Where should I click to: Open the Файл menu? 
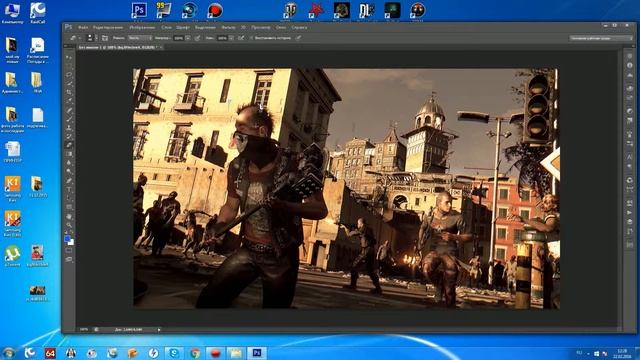tap(83, 27)
